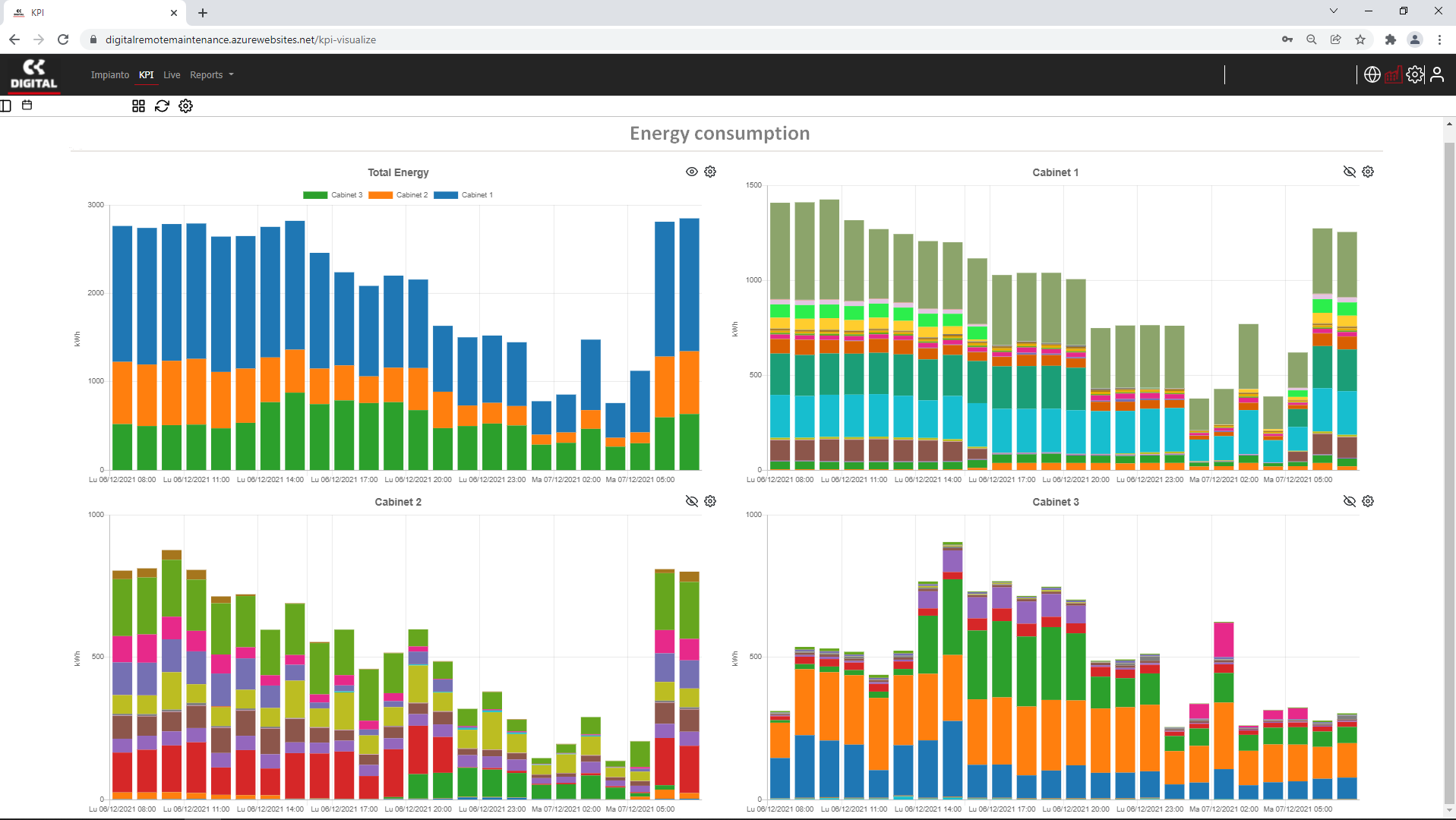Open Cabinet 1 chart settings gear
The width and height of the screenshot is (1456, 820).
click(1368, 172)
